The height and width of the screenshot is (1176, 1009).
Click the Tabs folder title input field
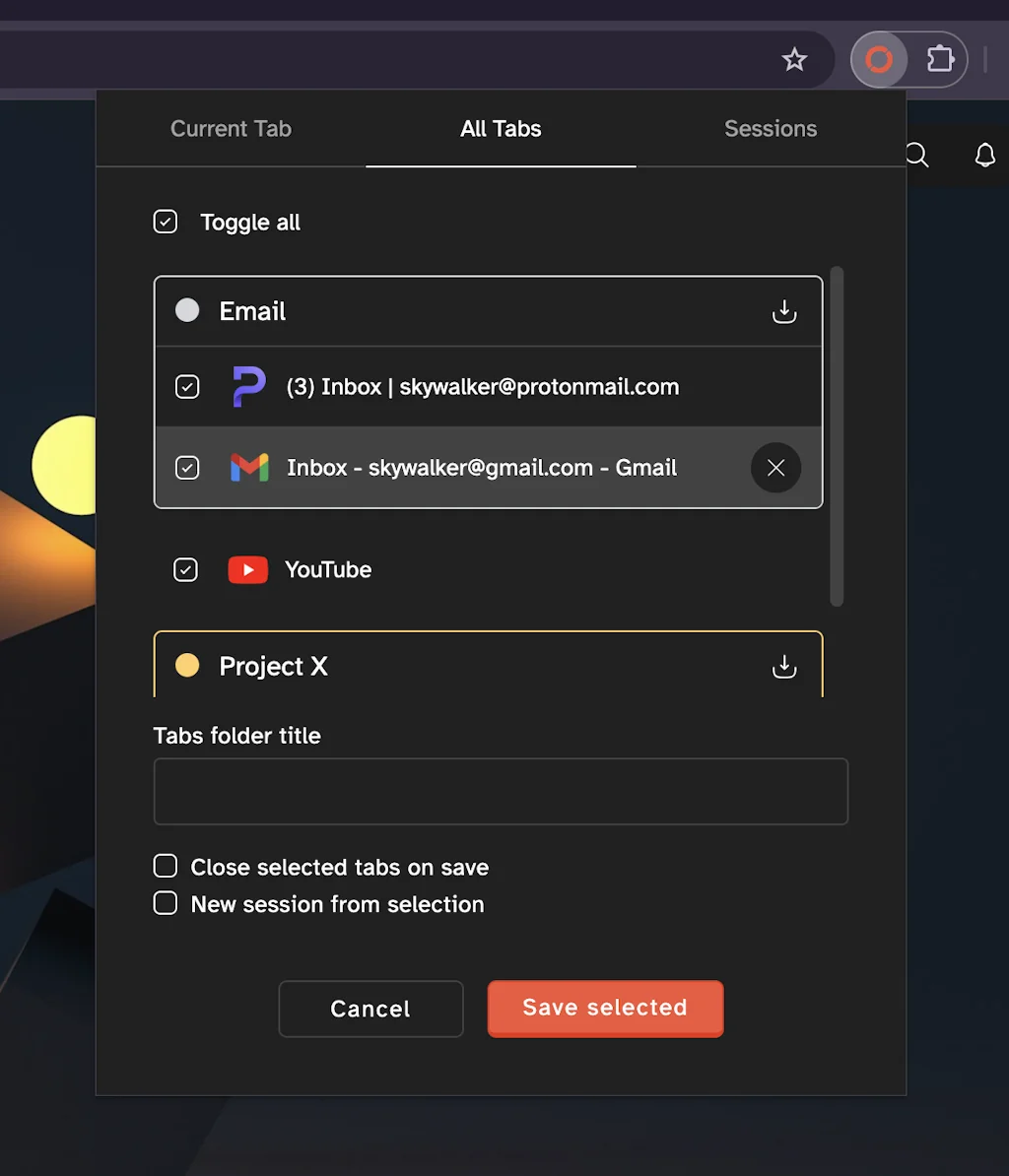(500, 791)
